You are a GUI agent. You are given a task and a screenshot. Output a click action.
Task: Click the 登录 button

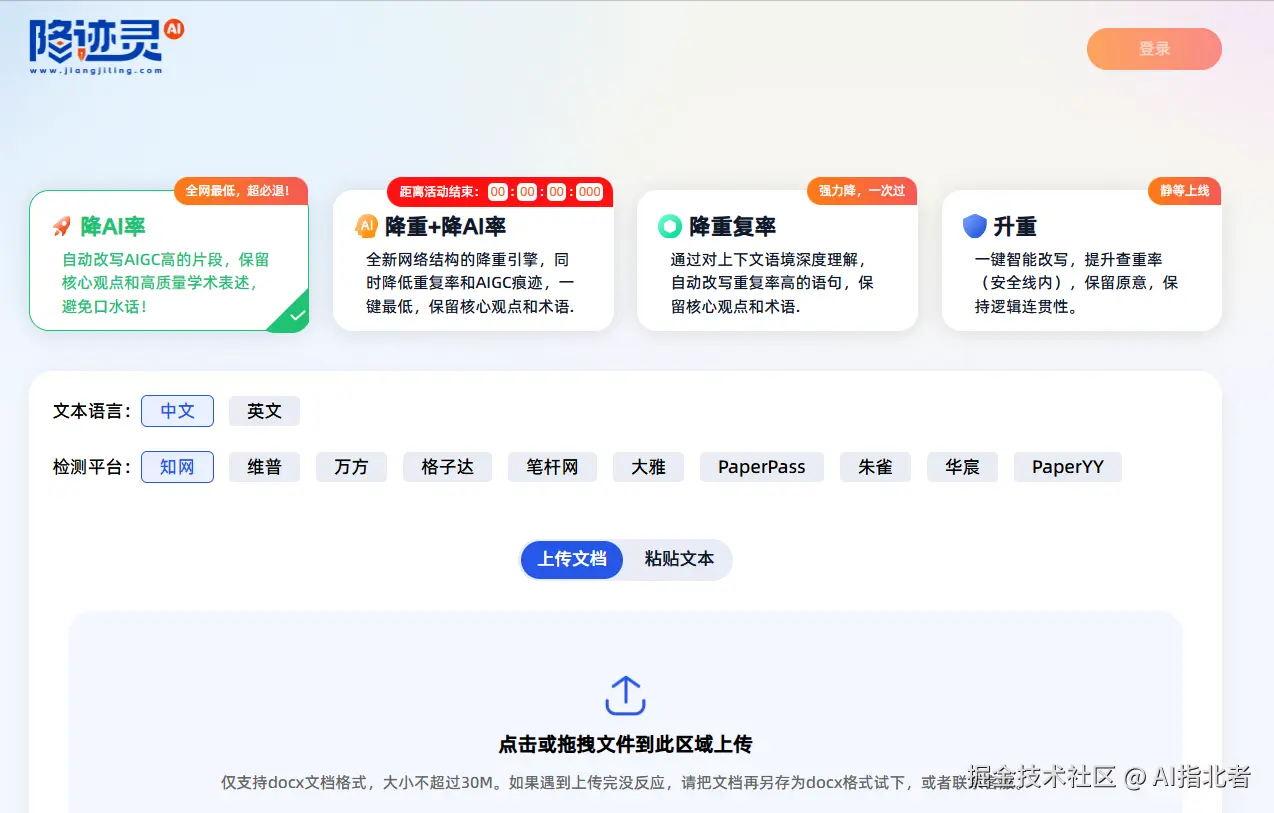point(1154,48)
